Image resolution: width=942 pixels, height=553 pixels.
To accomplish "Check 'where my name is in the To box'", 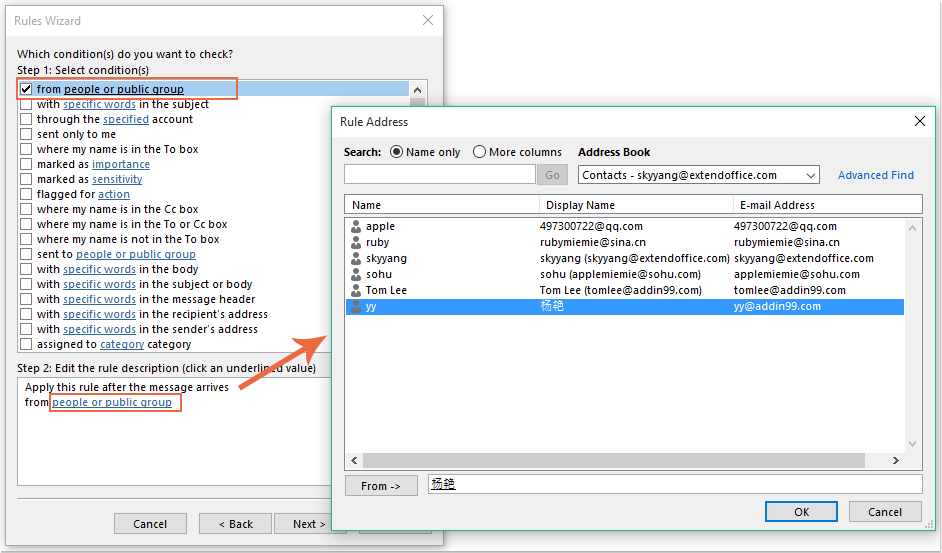I will tap(26, 149).
